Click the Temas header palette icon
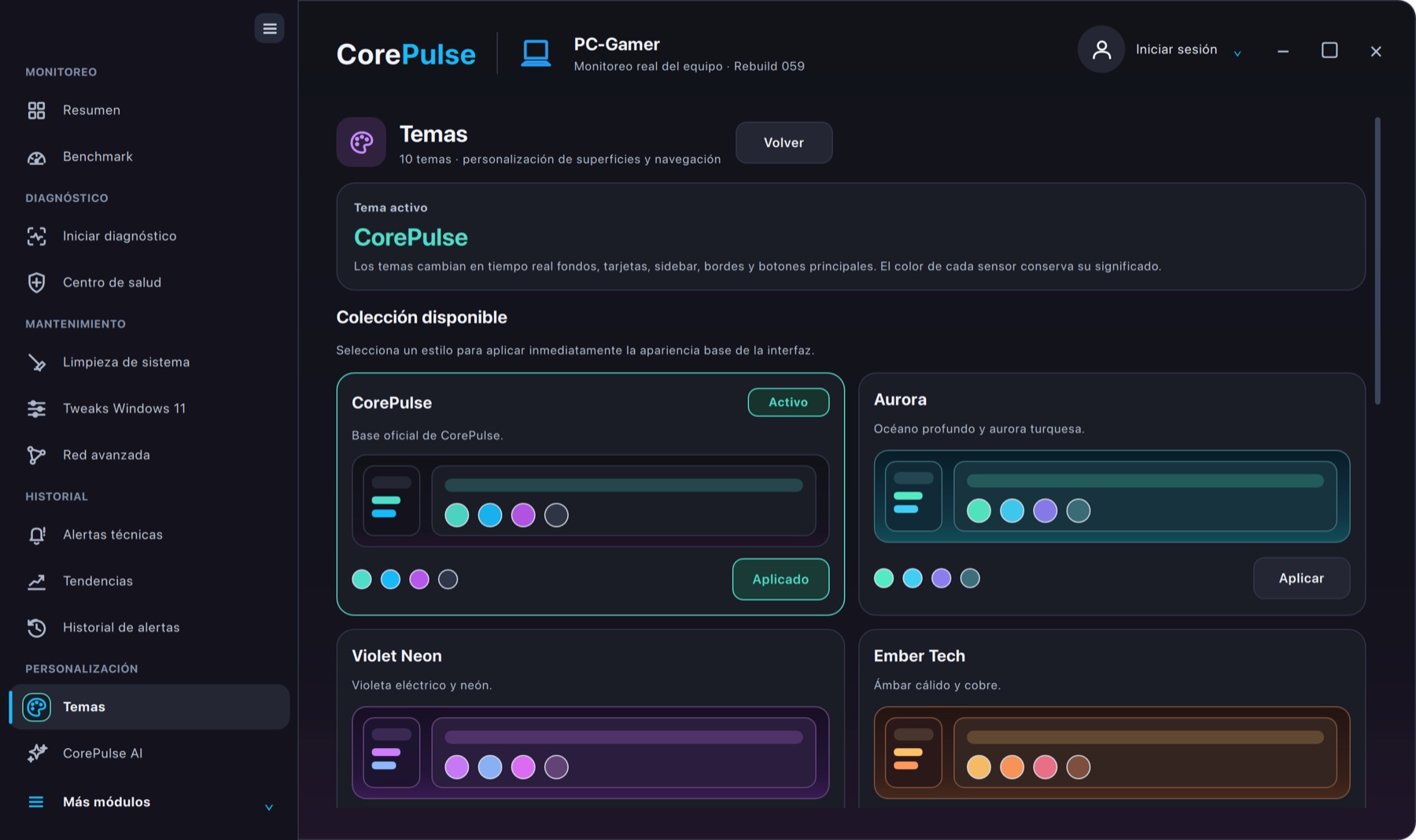1416x840 pixels. point(361,142)
